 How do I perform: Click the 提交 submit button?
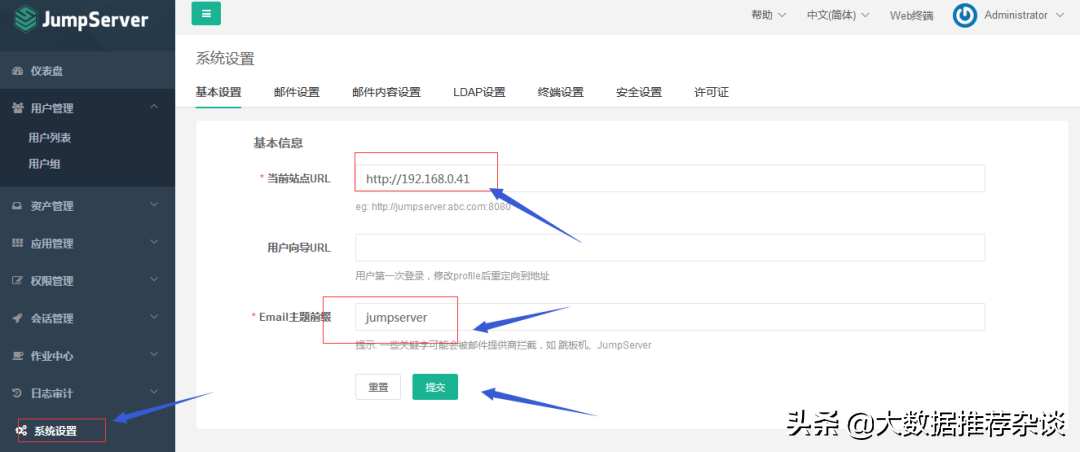point(435,387)
